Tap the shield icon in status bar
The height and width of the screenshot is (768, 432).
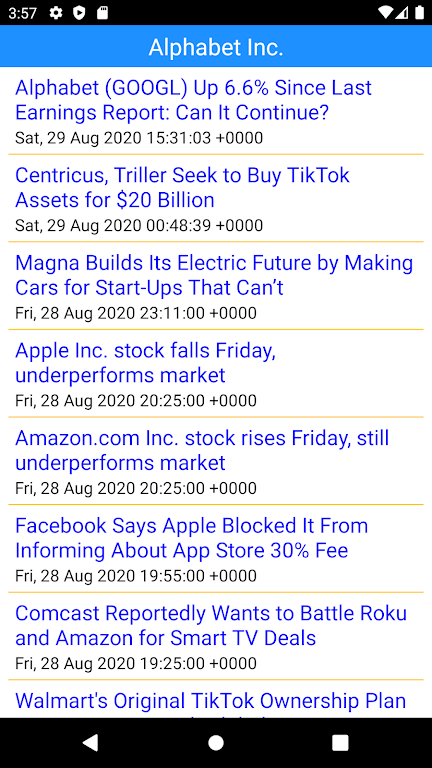(78, 13)
